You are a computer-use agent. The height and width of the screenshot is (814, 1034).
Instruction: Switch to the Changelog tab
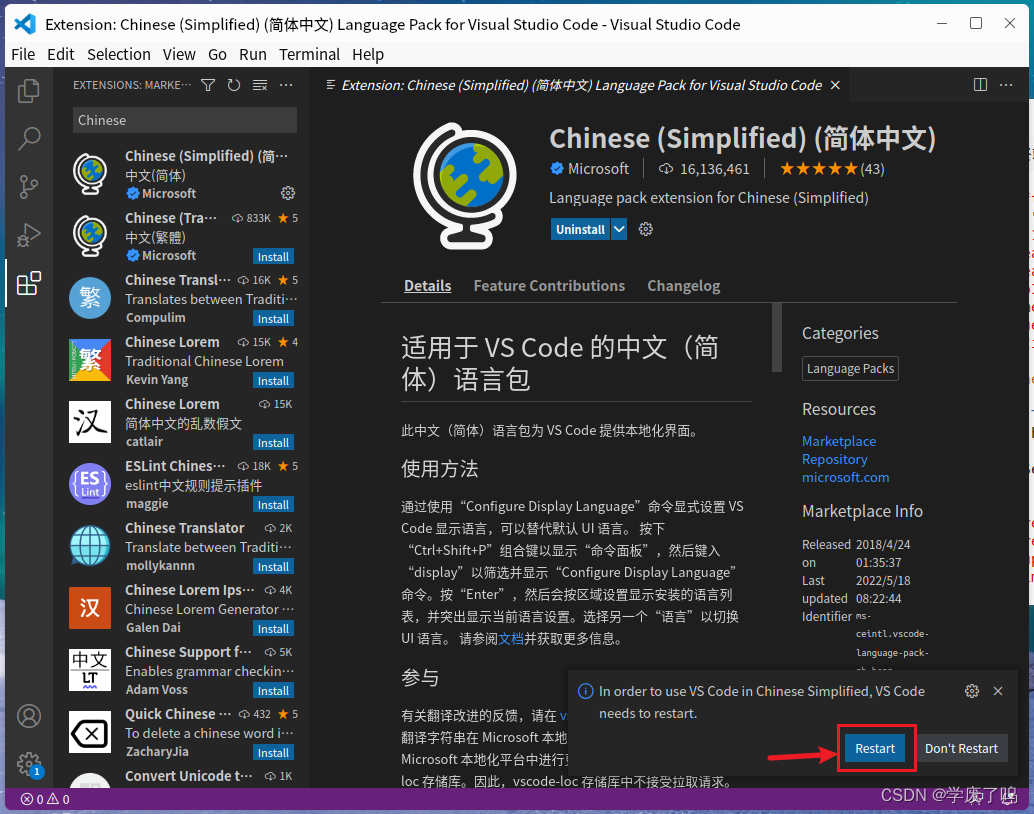683,286
